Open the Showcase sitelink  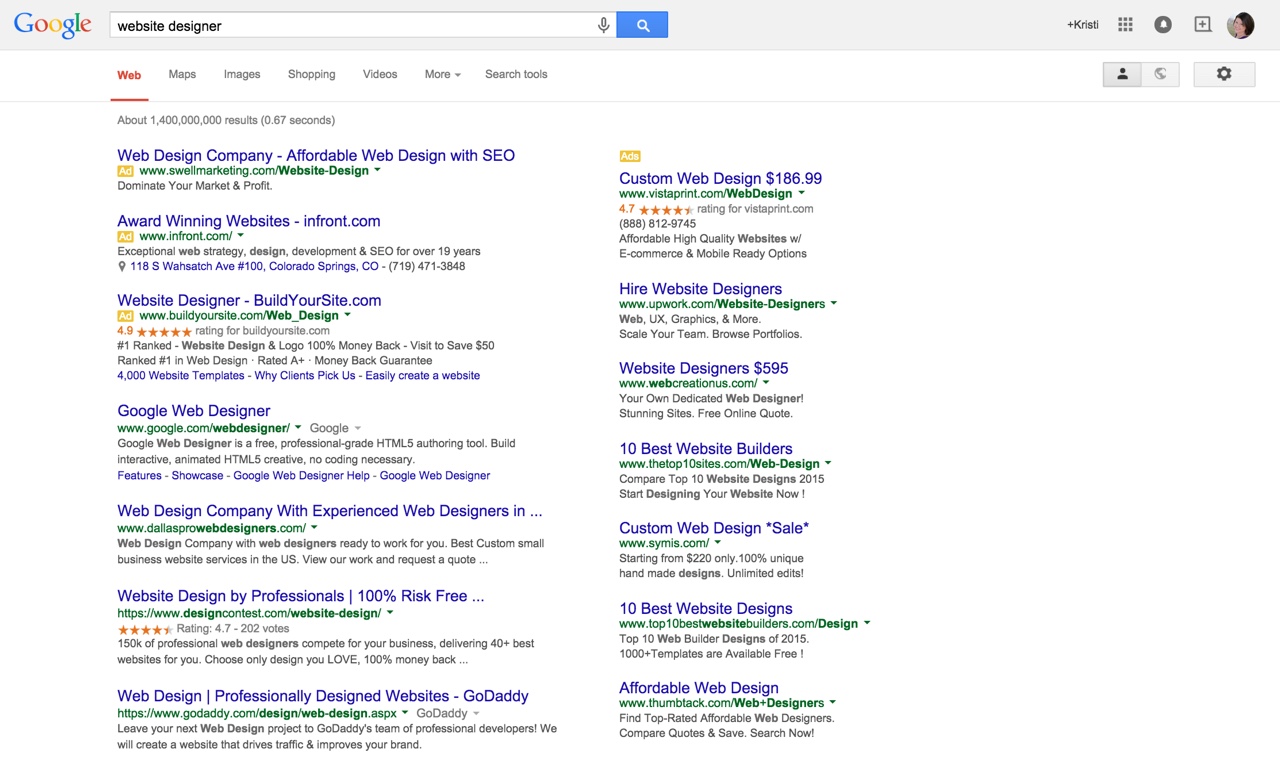coord(197,476)
